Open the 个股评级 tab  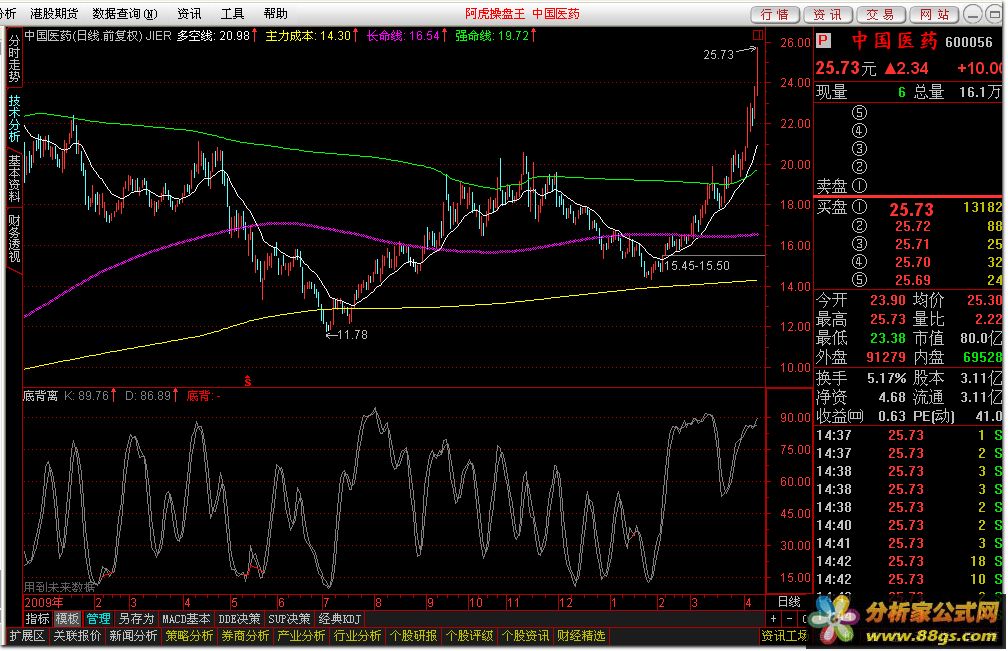[469, 636]
